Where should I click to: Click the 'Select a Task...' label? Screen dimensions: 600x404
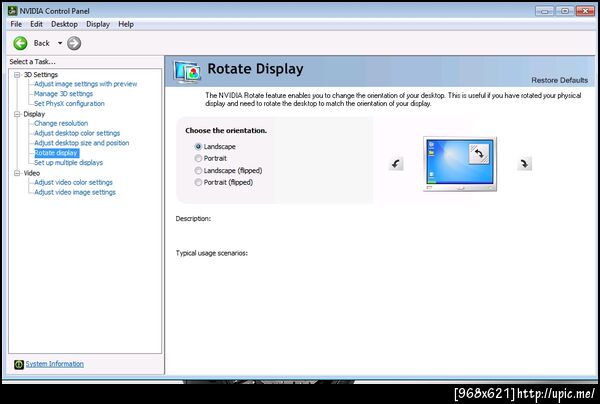[32, 62]
